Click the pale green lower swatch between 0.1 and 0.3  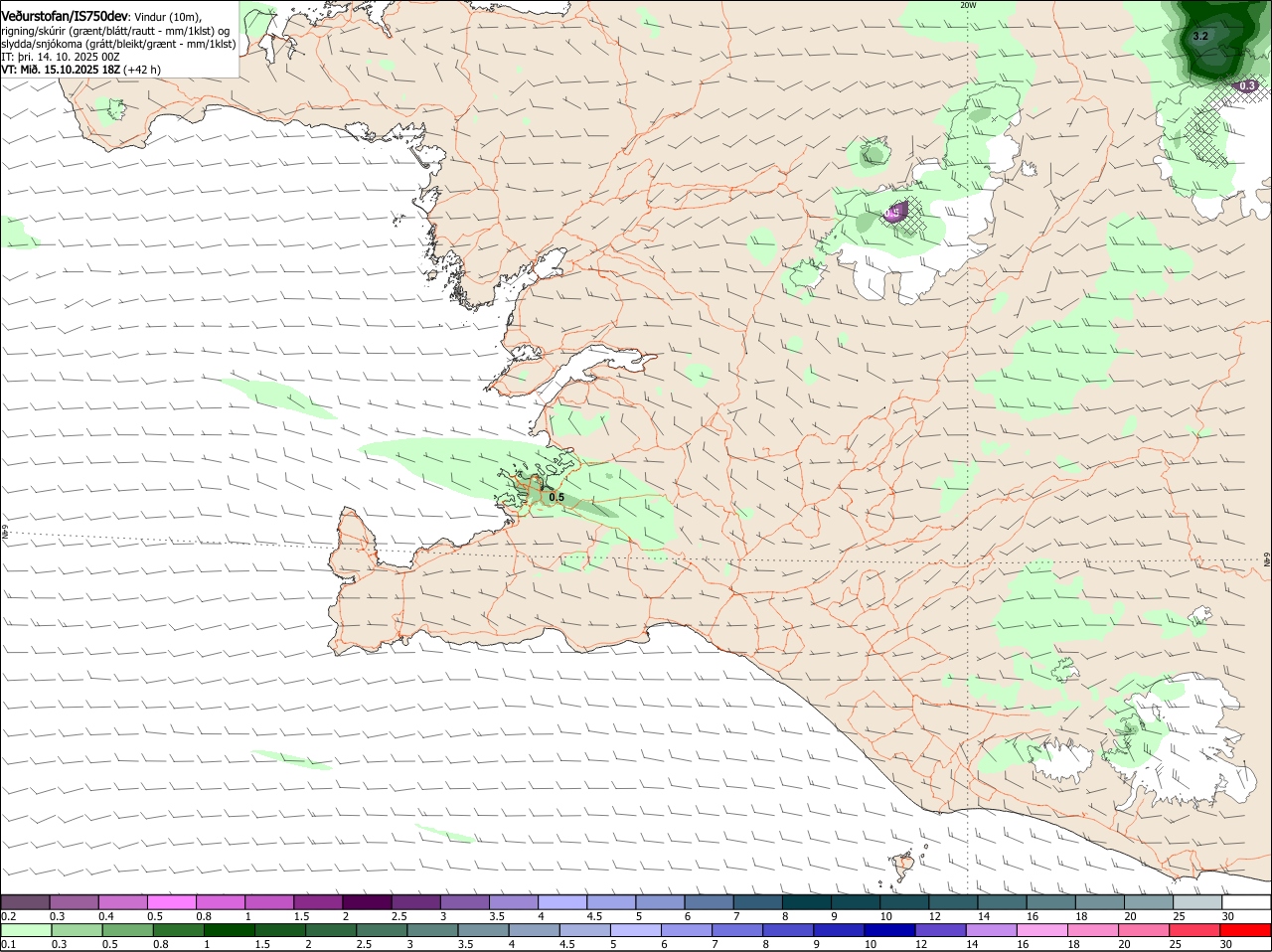(27, 930)
